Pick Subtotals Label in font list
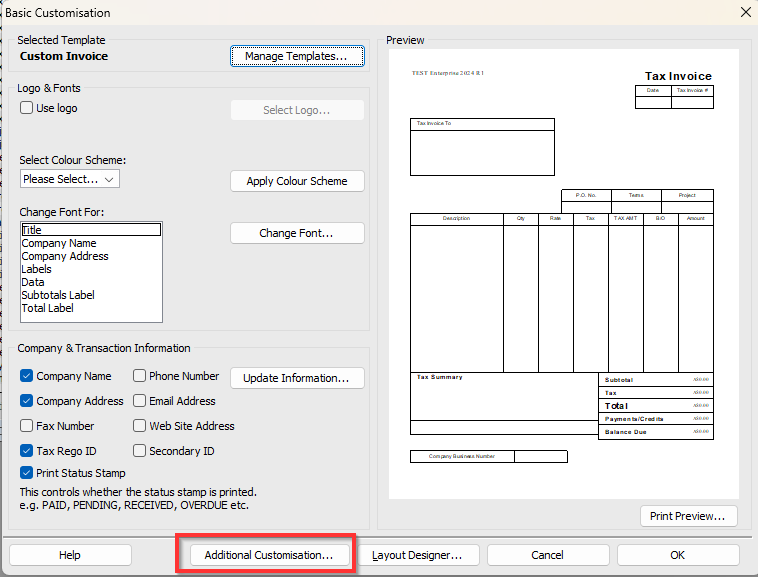 coord(91,295)
